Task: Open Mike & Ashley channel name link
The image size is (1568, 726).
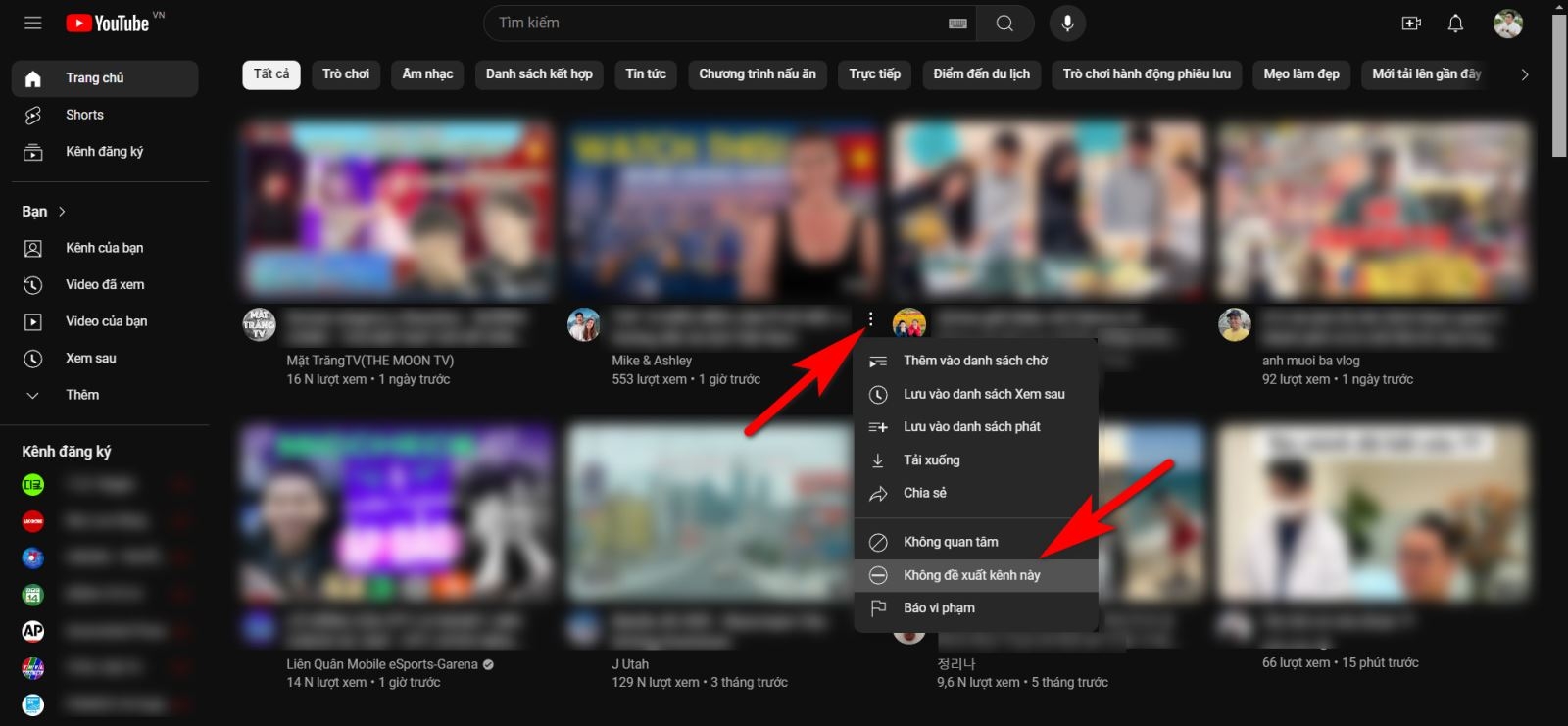Action: [652, 361]
